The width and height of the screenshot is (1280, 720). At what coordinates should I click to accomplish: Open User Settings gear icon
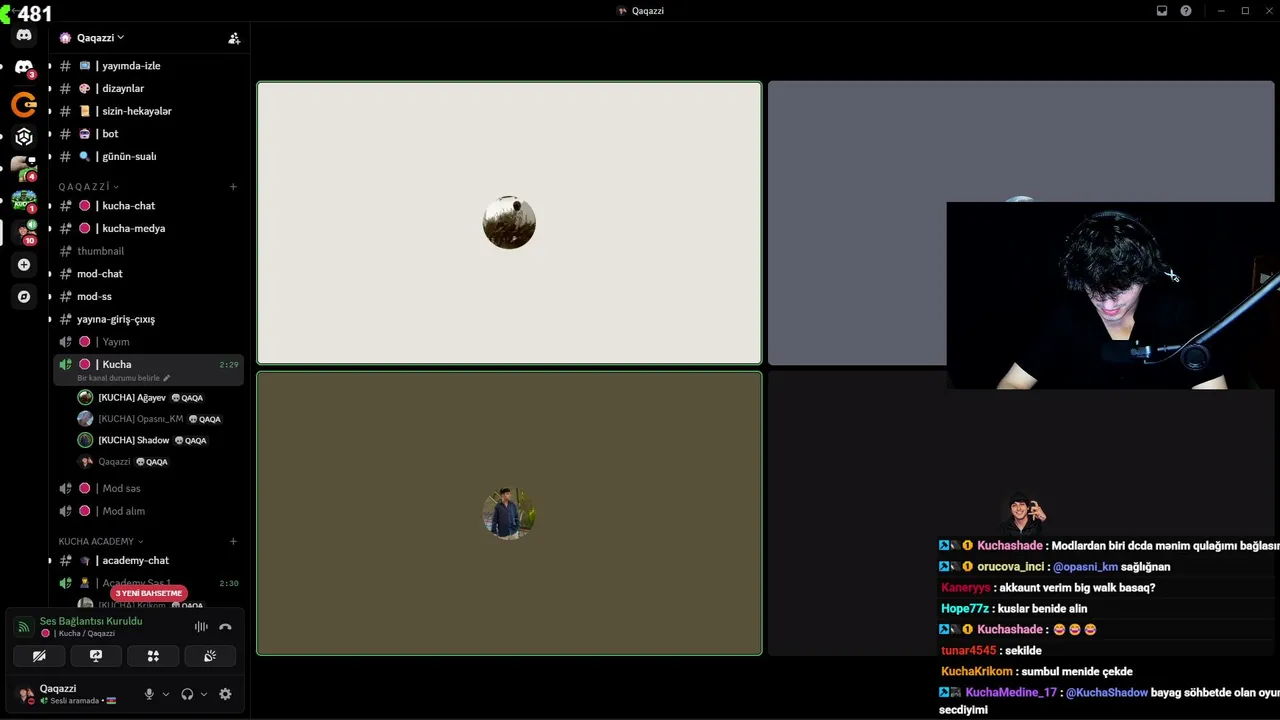pyautogui.click(x=225, y=694)
